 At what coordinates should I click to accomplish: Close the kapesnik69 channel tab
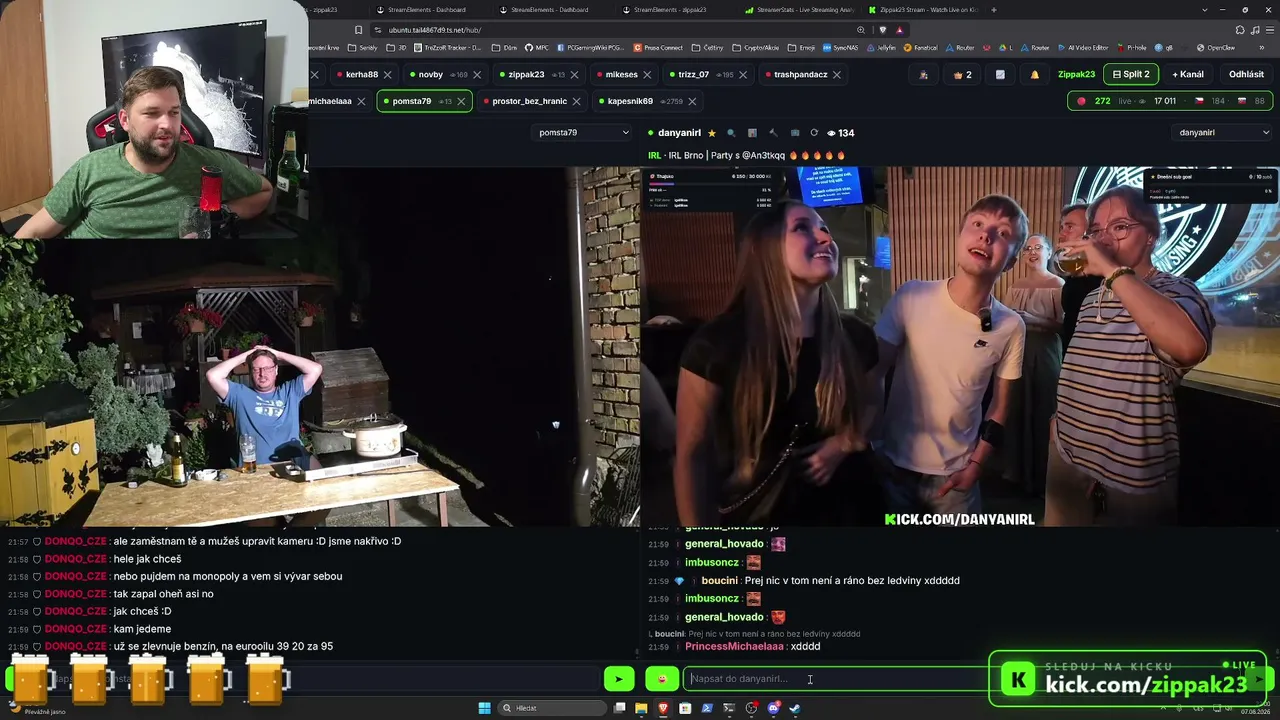692,101
